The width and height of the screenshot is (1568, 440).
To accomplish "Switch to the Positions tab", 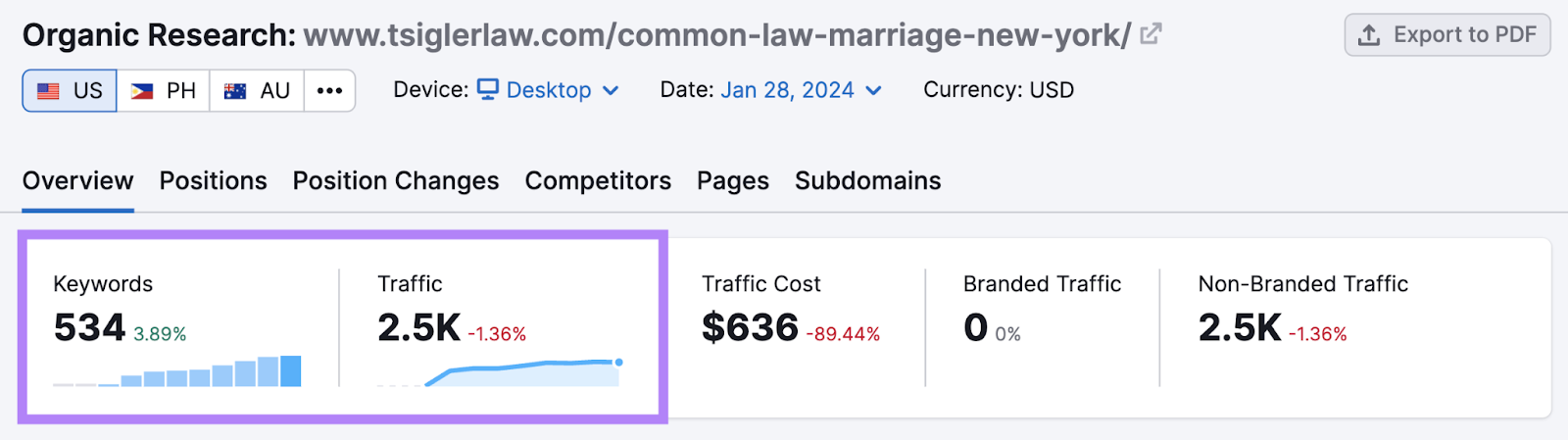I will click(x=213, y=181).
